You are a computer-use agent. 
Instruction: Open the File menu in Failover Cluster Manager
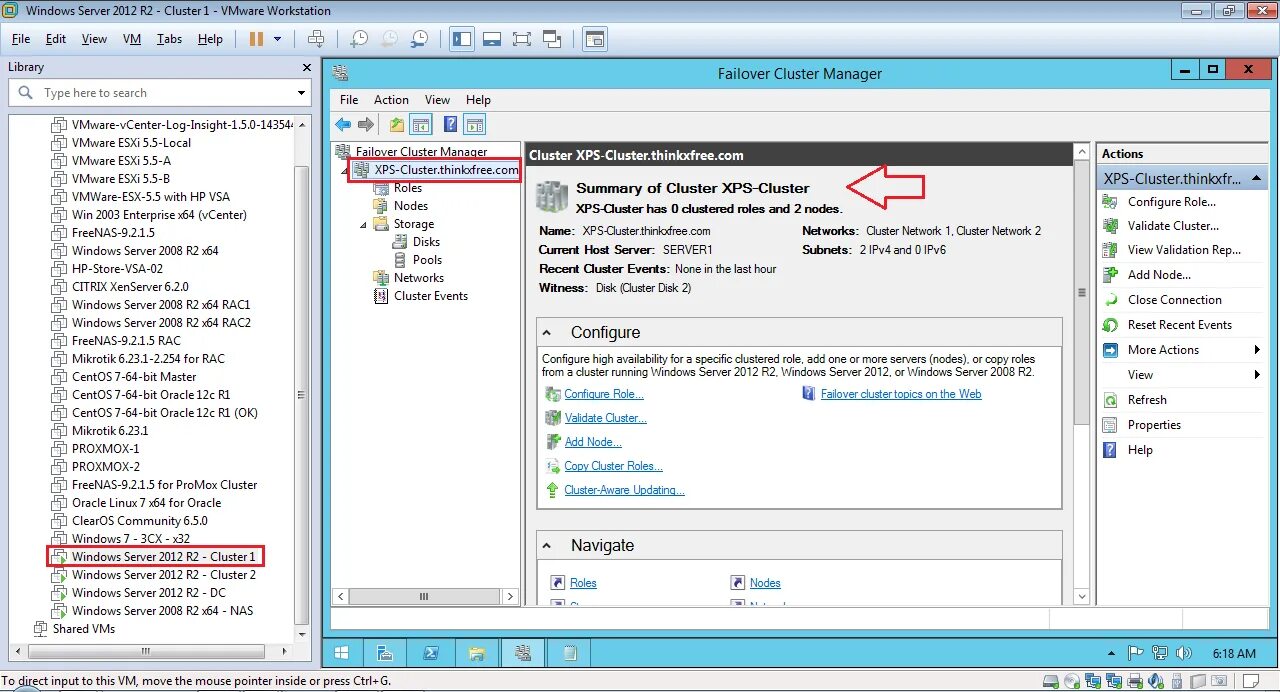point(349,100)
